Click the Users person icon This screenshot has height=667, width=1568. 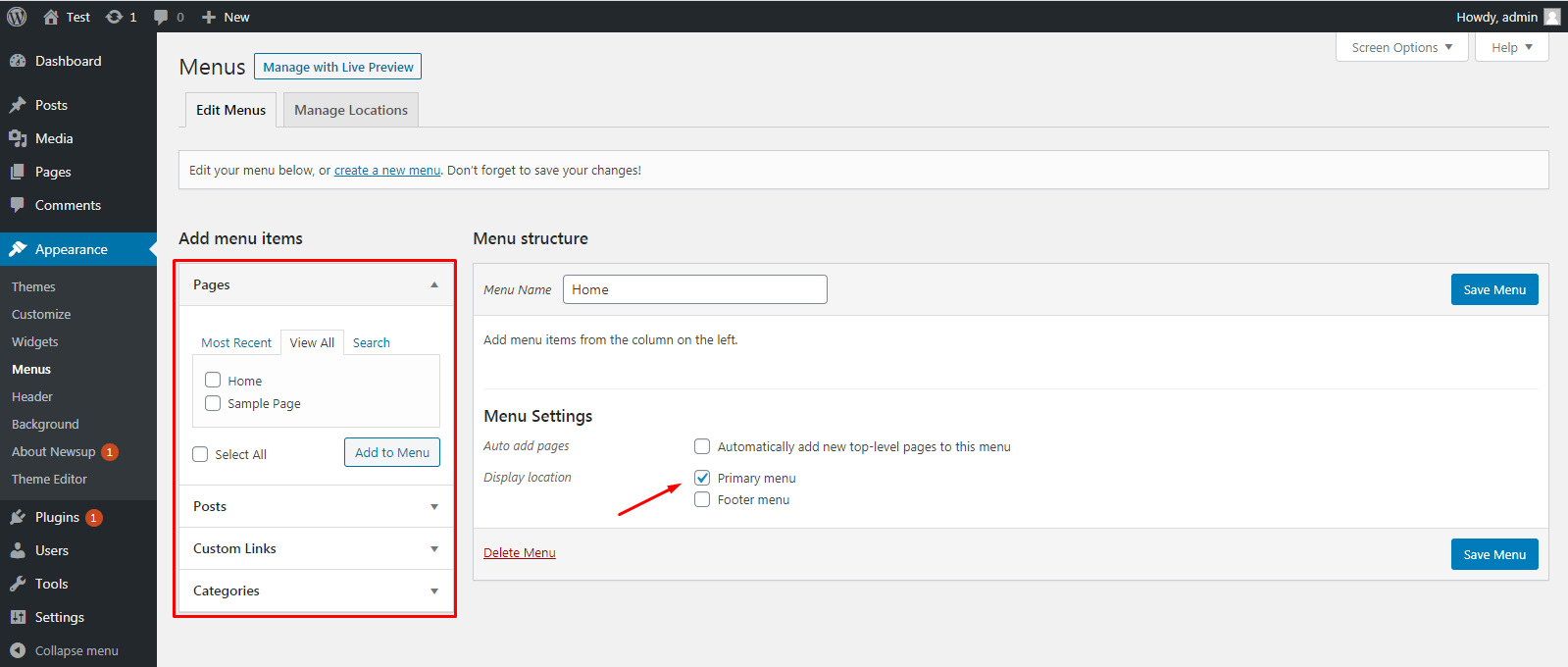(x=18, y=550)
